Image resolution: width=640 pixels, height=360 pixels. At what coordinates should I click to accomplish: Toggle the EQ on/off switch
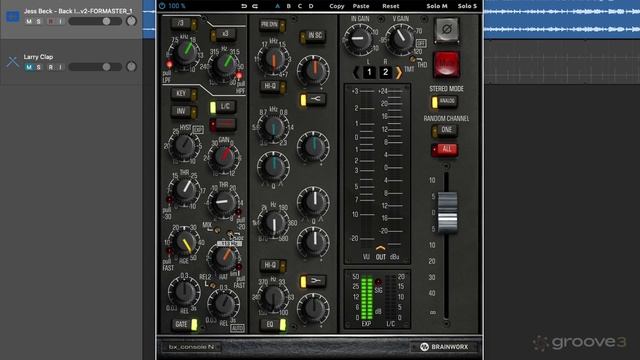[273, 324]
